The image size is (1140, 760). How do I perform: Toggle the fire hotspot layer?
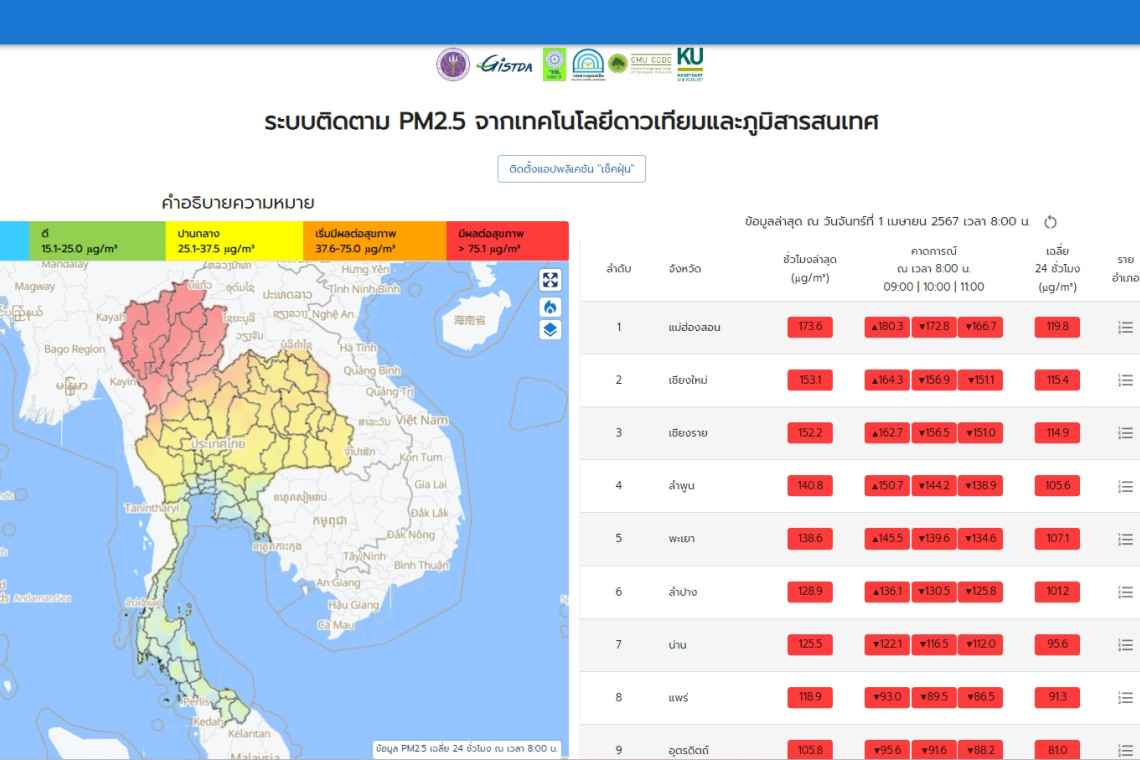click(550, 307)
